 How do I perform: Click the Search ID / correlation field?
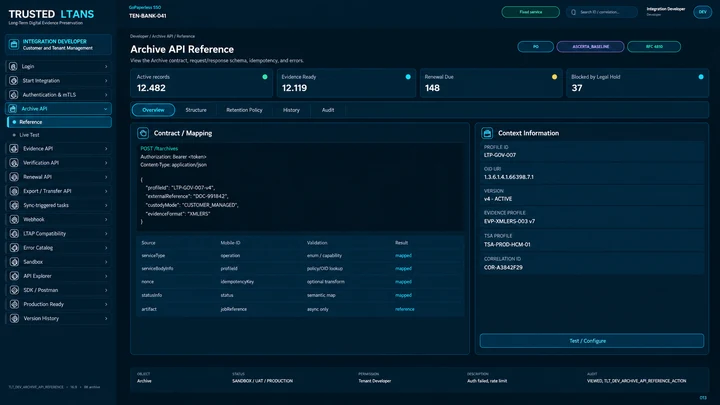(602, 12)
